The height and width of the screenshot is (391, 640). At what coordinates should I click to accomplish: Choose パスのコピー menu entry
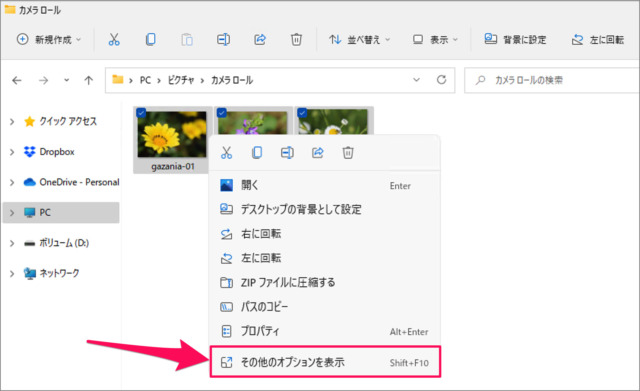click(x=325, y=307)
